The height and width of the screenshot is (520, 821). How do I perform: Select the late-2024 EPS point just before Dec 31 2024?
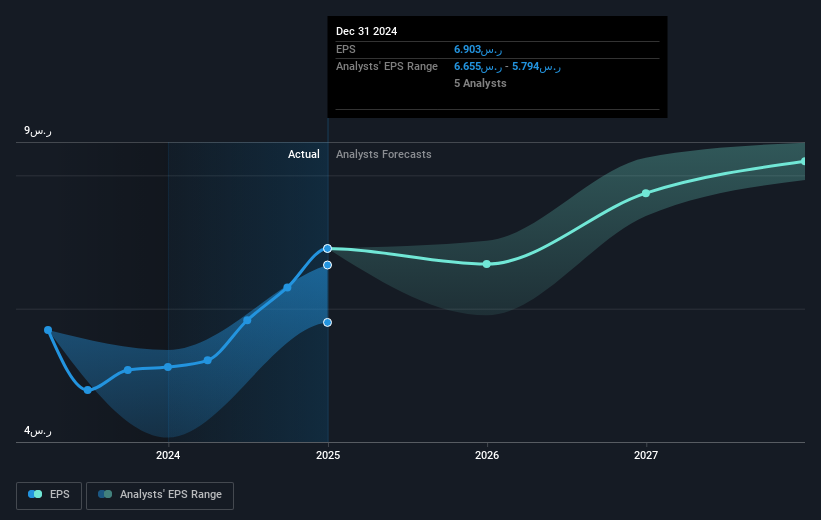coord(287,287)
